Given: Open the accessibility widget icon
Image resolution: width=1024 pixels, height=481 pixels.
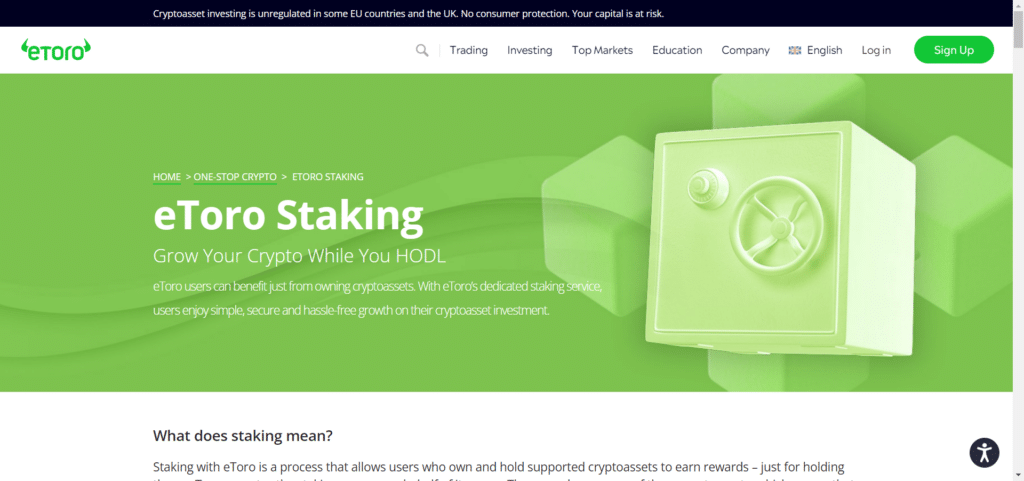Looking at the screenshot, I should tap(984, 452).
